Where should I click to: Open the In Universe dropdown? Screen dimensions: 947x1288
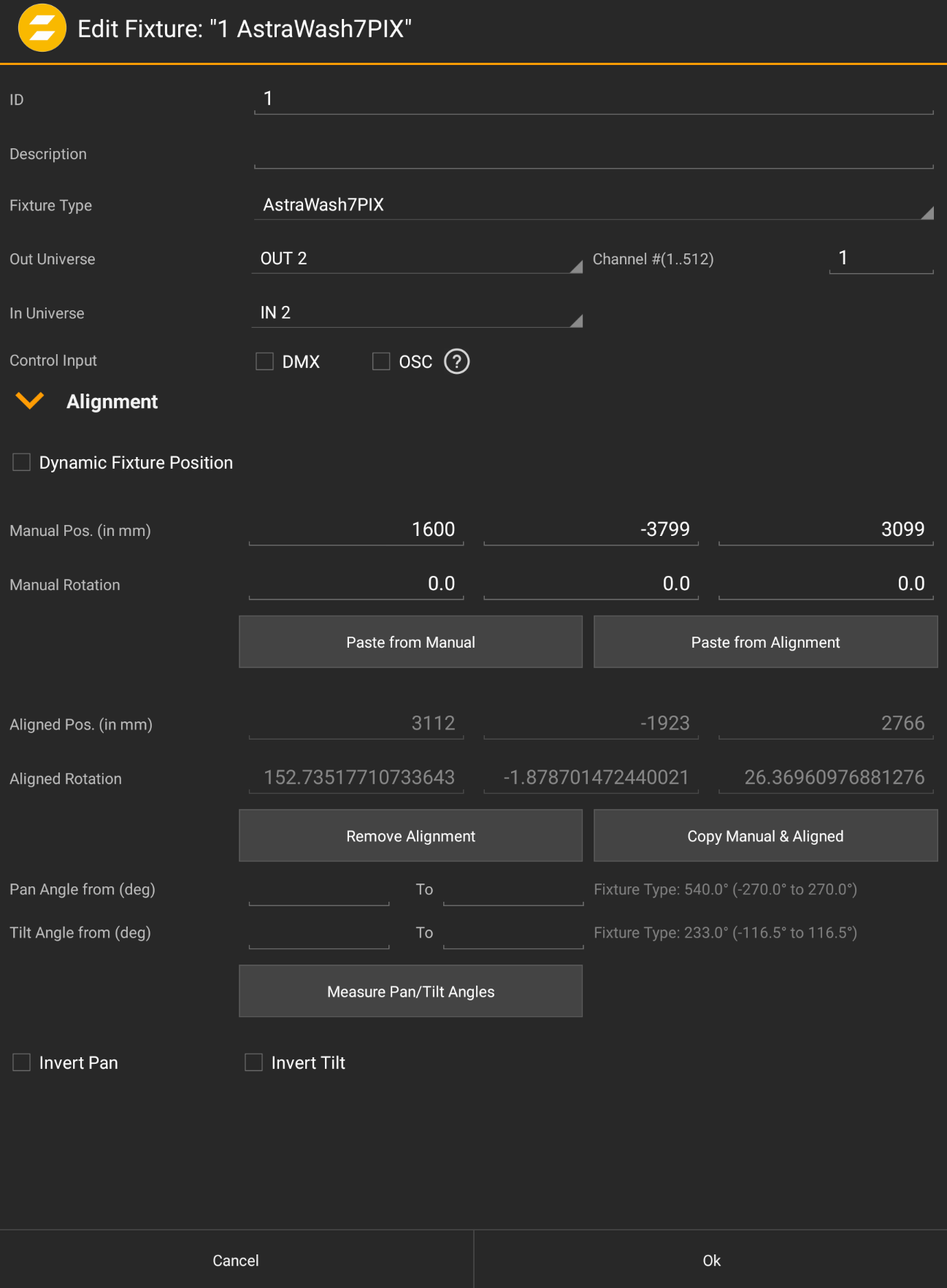click(417, 313)
